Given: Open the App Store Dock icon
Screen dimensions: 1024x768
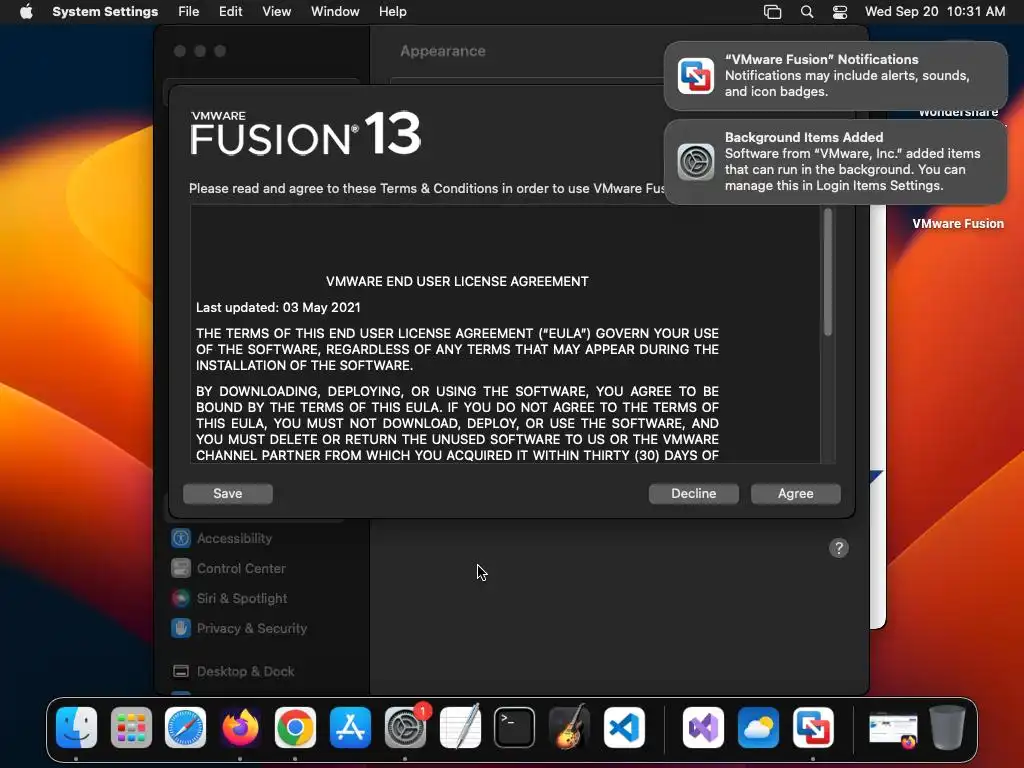Looking at the screenshot, I should click(350, 728).
